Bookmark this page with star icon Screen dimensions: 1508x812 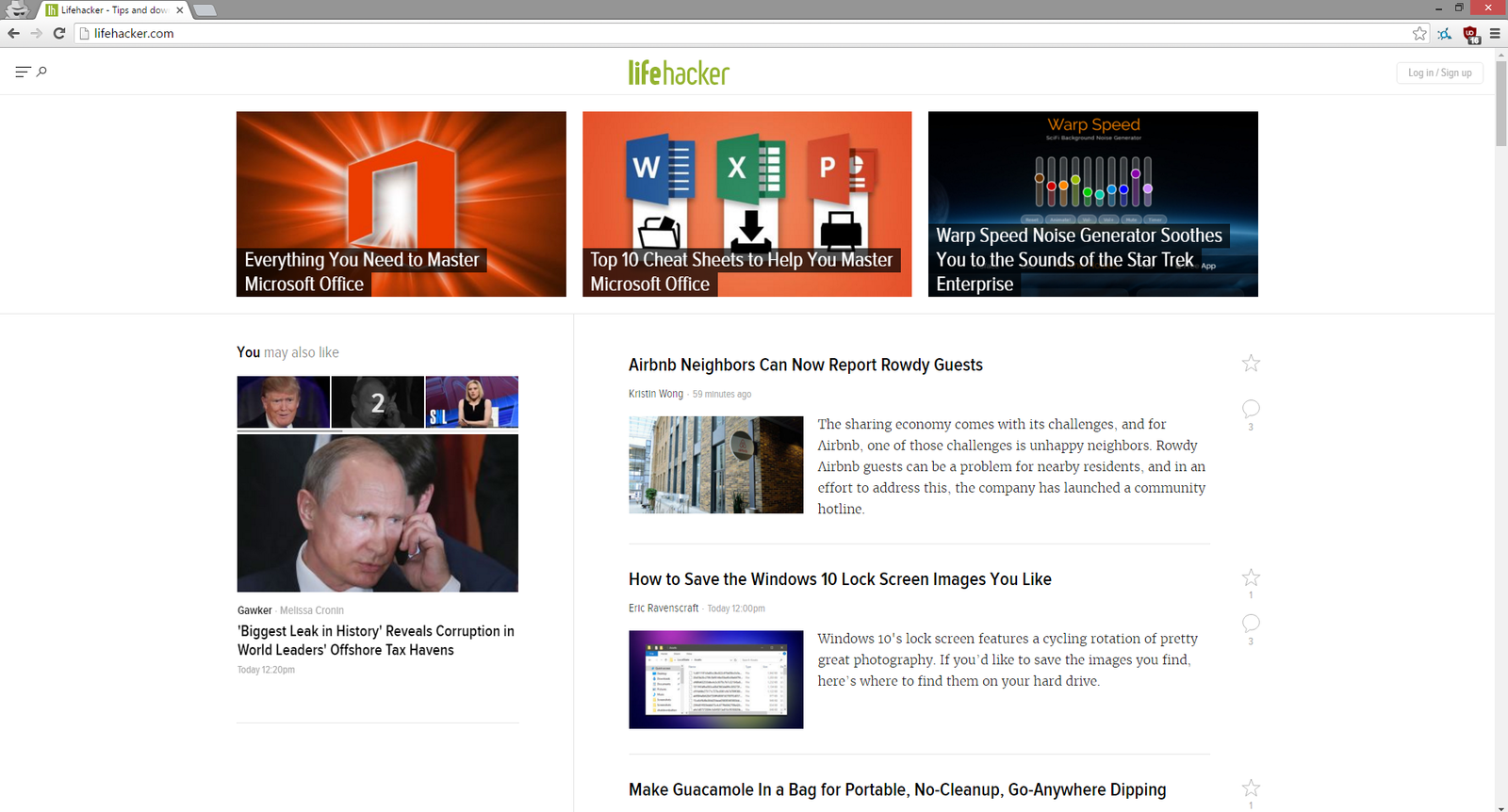1419,33
